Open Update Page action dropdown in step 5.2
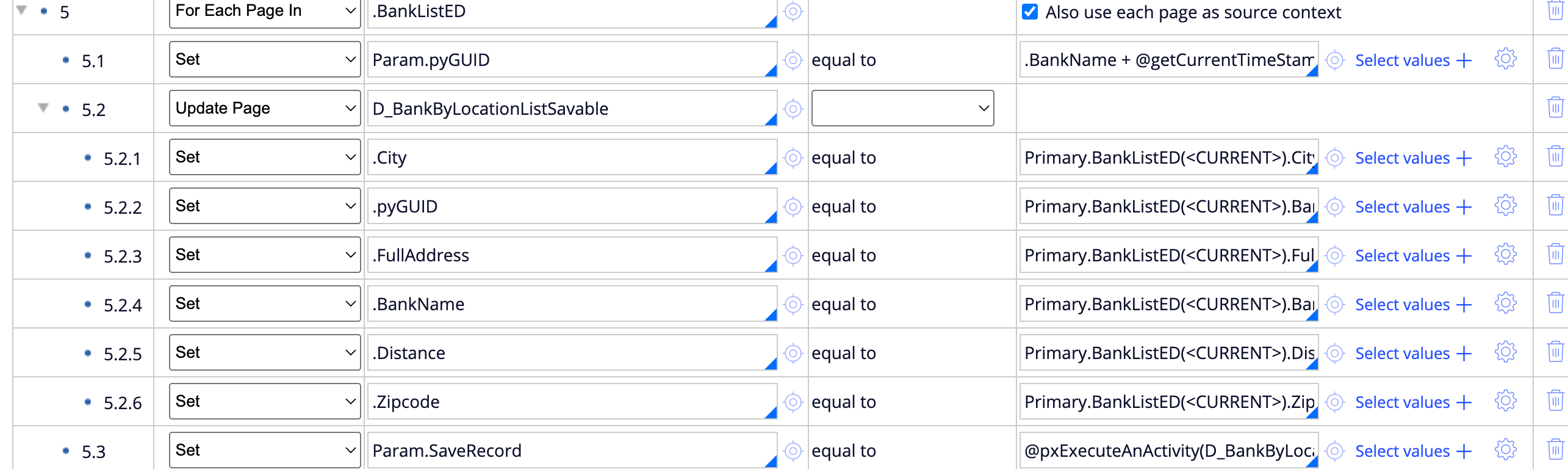This screenshot has width=1568, height=469. [265, 108]
